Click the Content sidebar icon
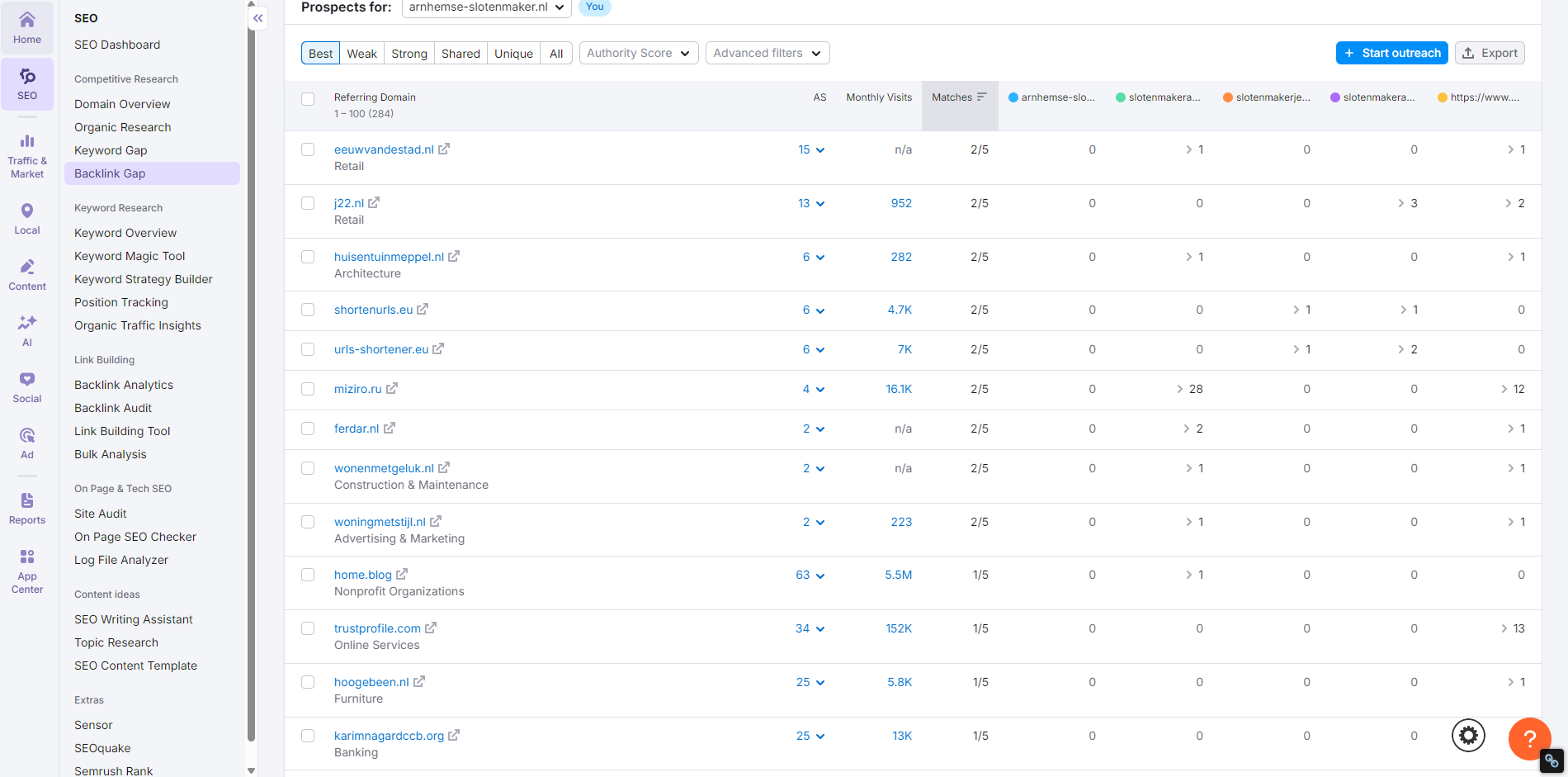This screenshot has height=777, width=1568. coord(27,272)
